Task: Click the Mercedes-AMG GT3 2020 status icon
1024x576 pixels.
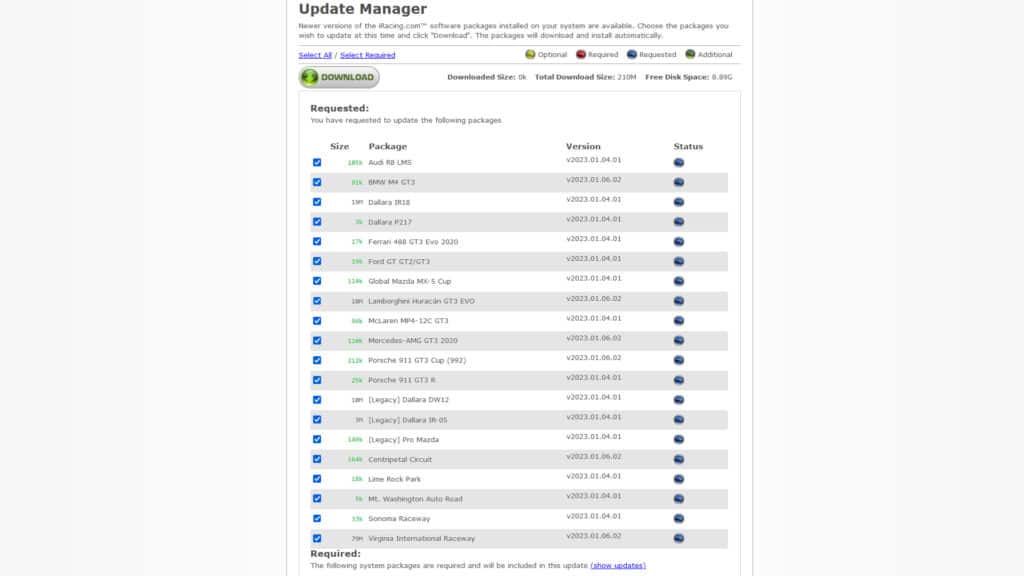Action: coord(679,340)
